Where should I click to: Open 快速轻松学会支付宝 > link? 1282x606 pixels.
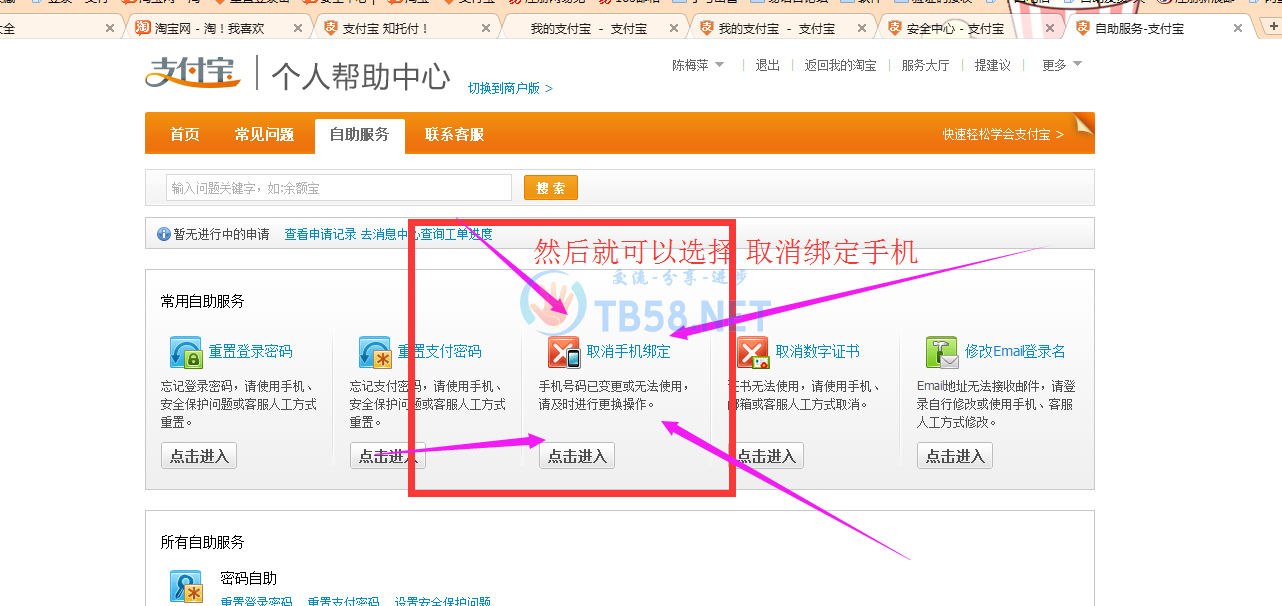click(1003, 134)
